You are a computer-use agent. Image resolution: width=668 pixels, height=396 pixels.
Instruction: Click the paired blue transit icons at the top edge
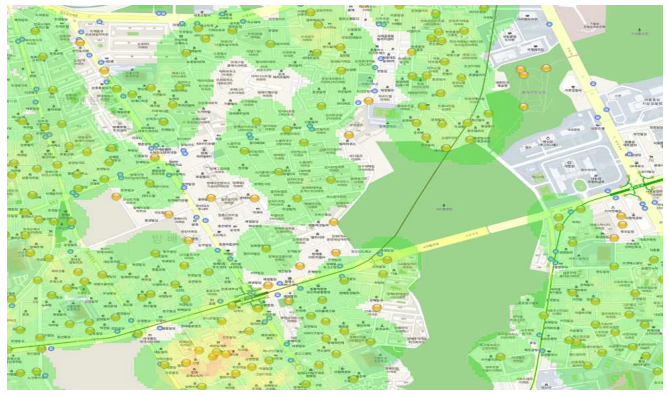(161, 14)
